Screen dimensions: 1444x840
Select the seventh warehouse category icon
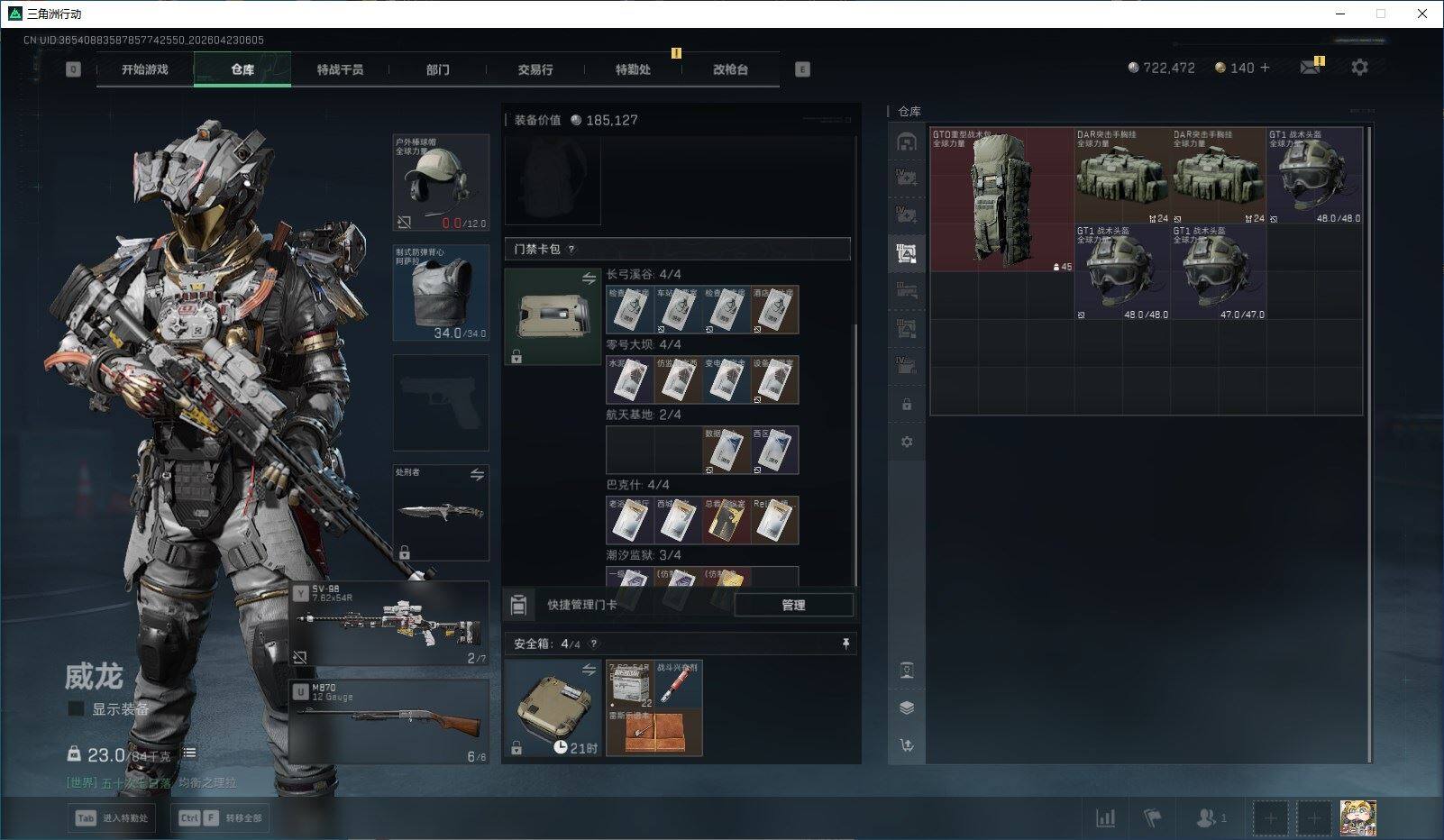(x=907, y=365)
